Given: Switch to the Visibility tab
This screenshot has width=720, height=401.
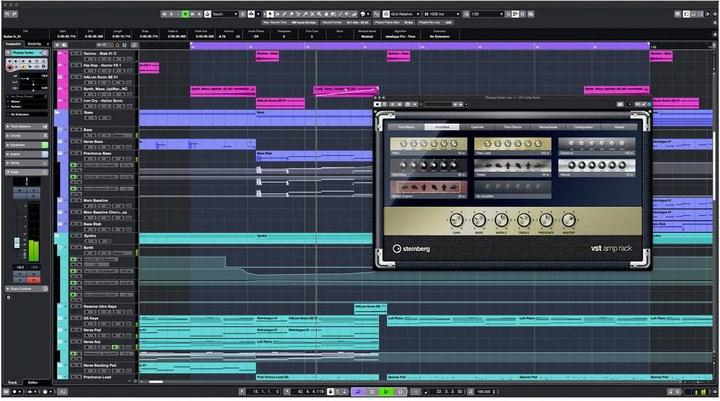Looking at the screenshot, I should 34,44.
